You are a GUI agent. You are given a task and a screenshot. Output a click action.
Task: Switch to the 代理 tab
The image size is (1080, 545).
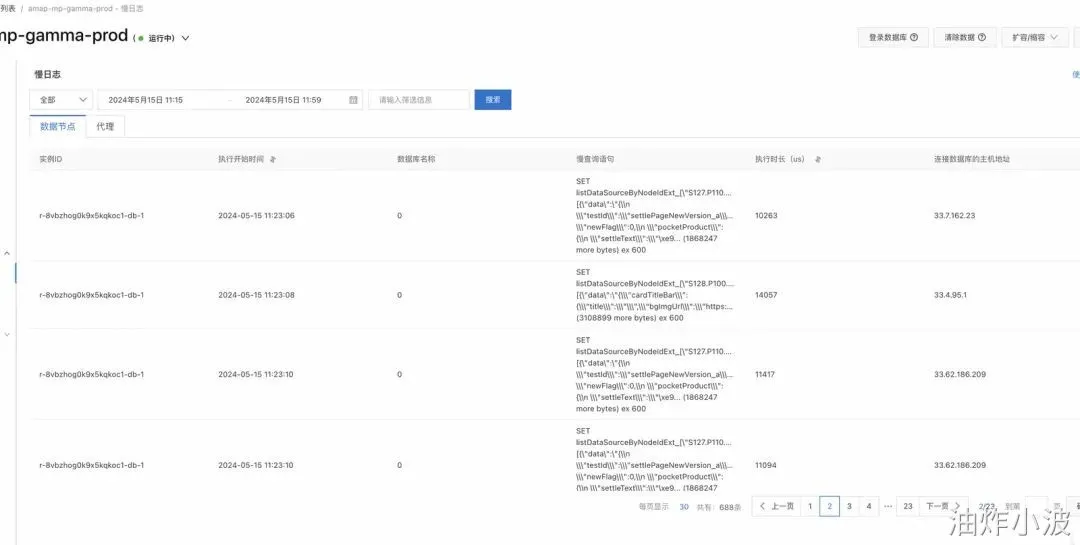click(x=105, y=127)
